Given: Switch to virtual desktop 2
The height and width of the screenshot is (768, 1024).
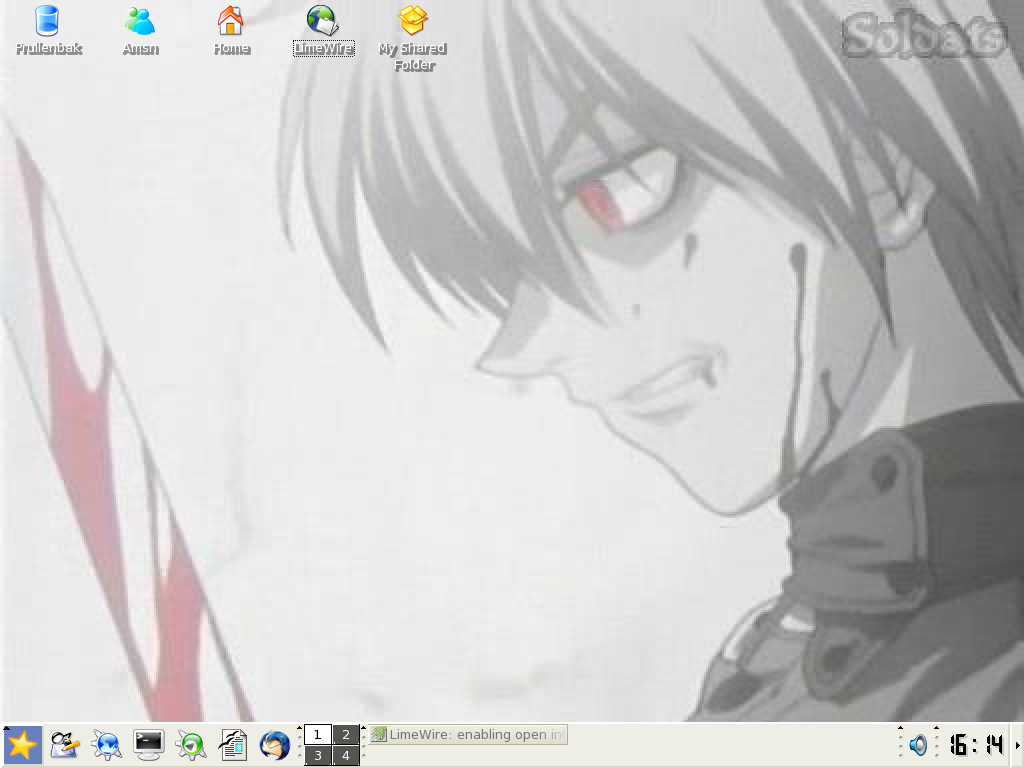Looking at the screenshot, I should [x=345, y=735].
